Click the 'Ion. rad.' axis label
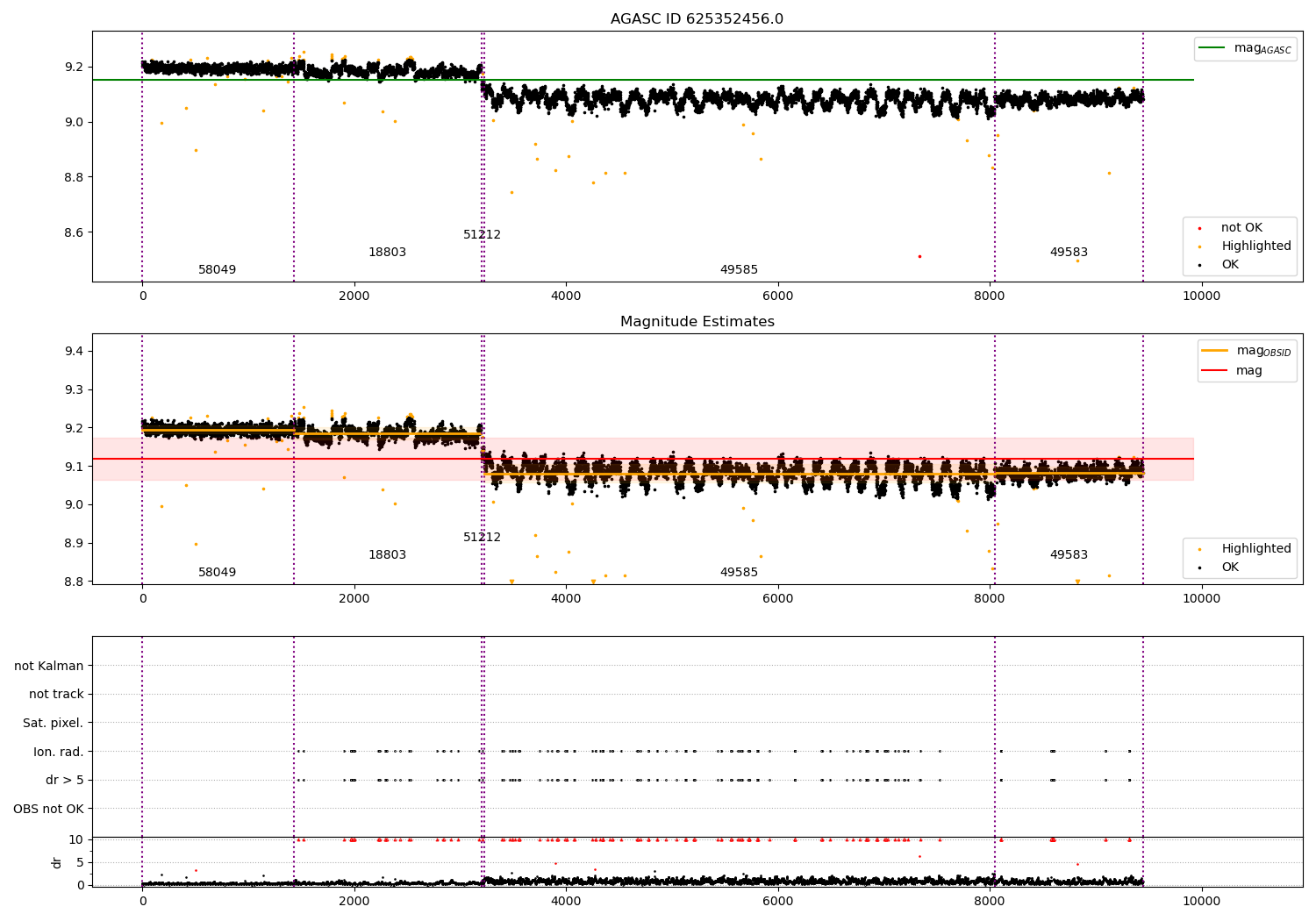Image resolution: width=1316 pixels, height=921 pixels. point(59,752)
